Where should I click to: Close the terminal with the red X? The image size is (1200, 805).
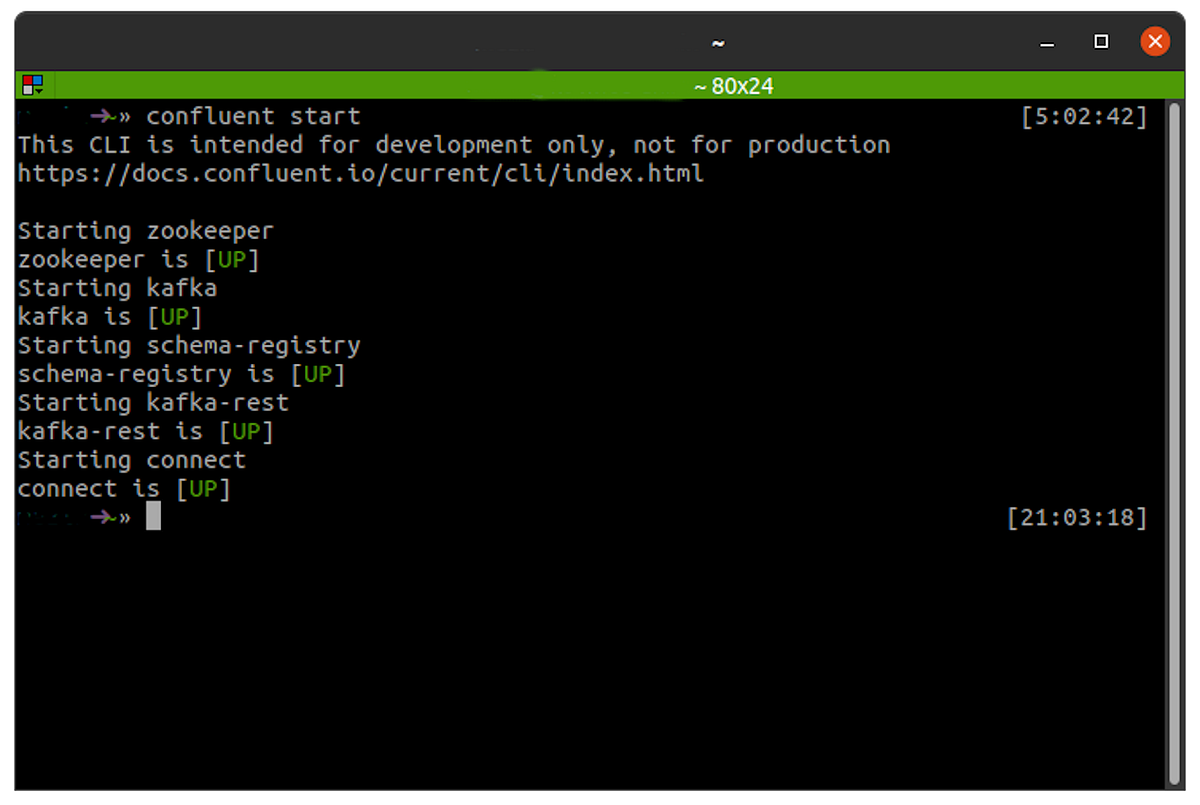click(x=1155, y=42)
